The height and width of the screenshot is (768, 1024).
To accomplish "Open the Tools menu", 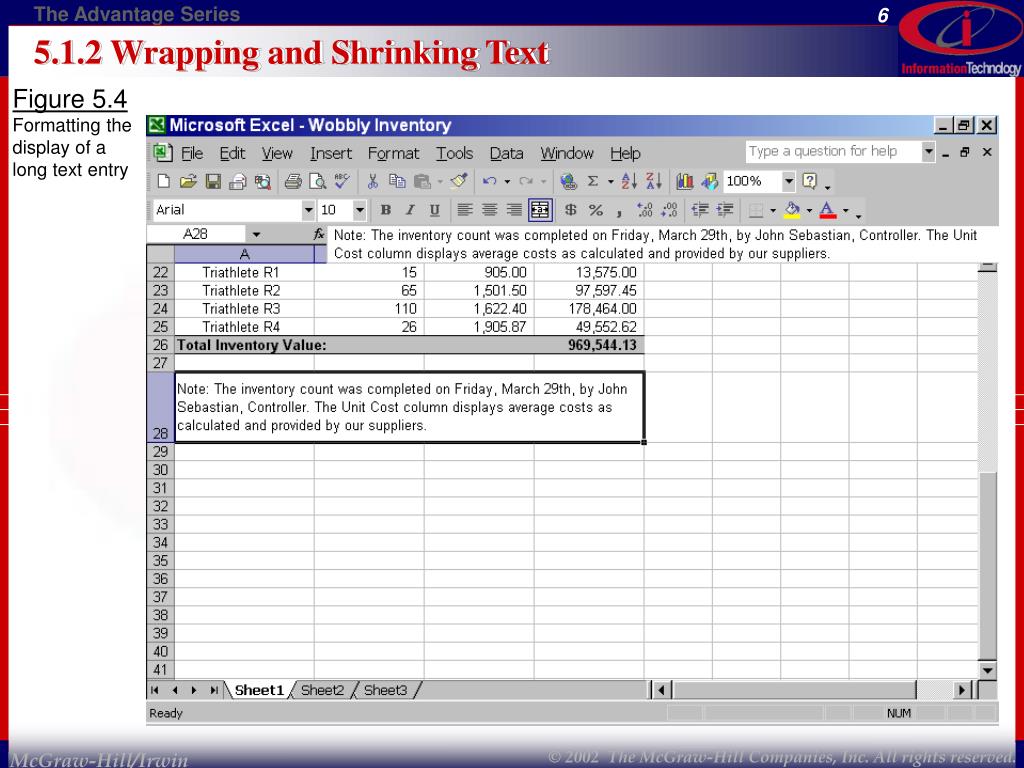I will click(x=455, y=153).
